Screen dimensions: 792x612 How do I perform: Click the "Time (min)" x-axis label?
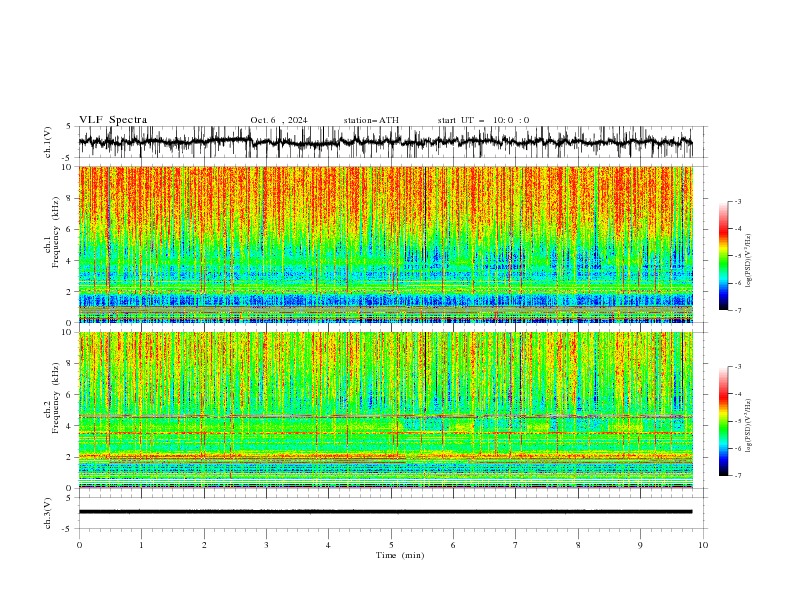400,555
